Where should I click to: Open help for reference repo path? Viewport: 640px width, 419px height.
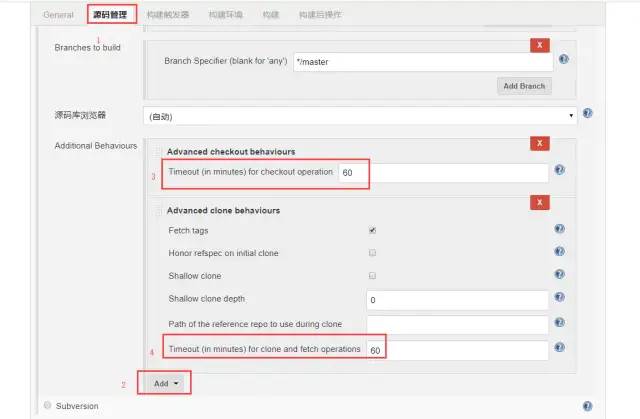(x=560, y=323)
